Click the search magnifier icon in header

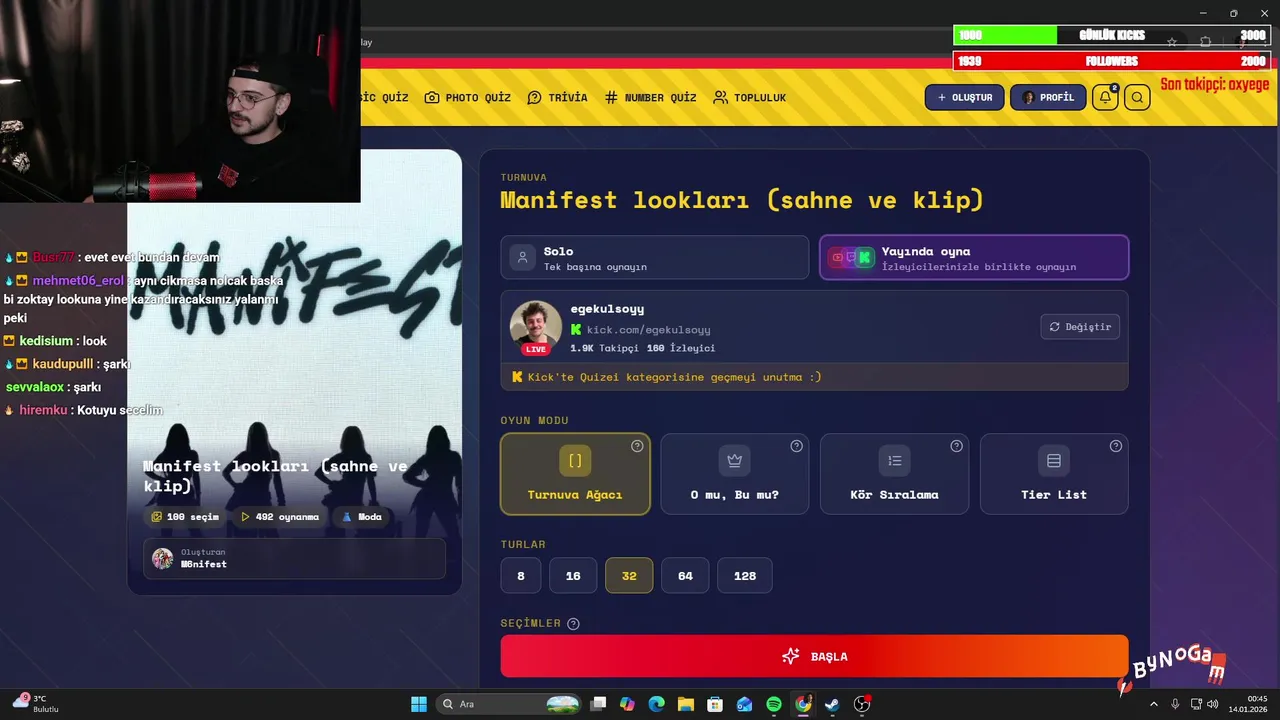coord(1137,97)
